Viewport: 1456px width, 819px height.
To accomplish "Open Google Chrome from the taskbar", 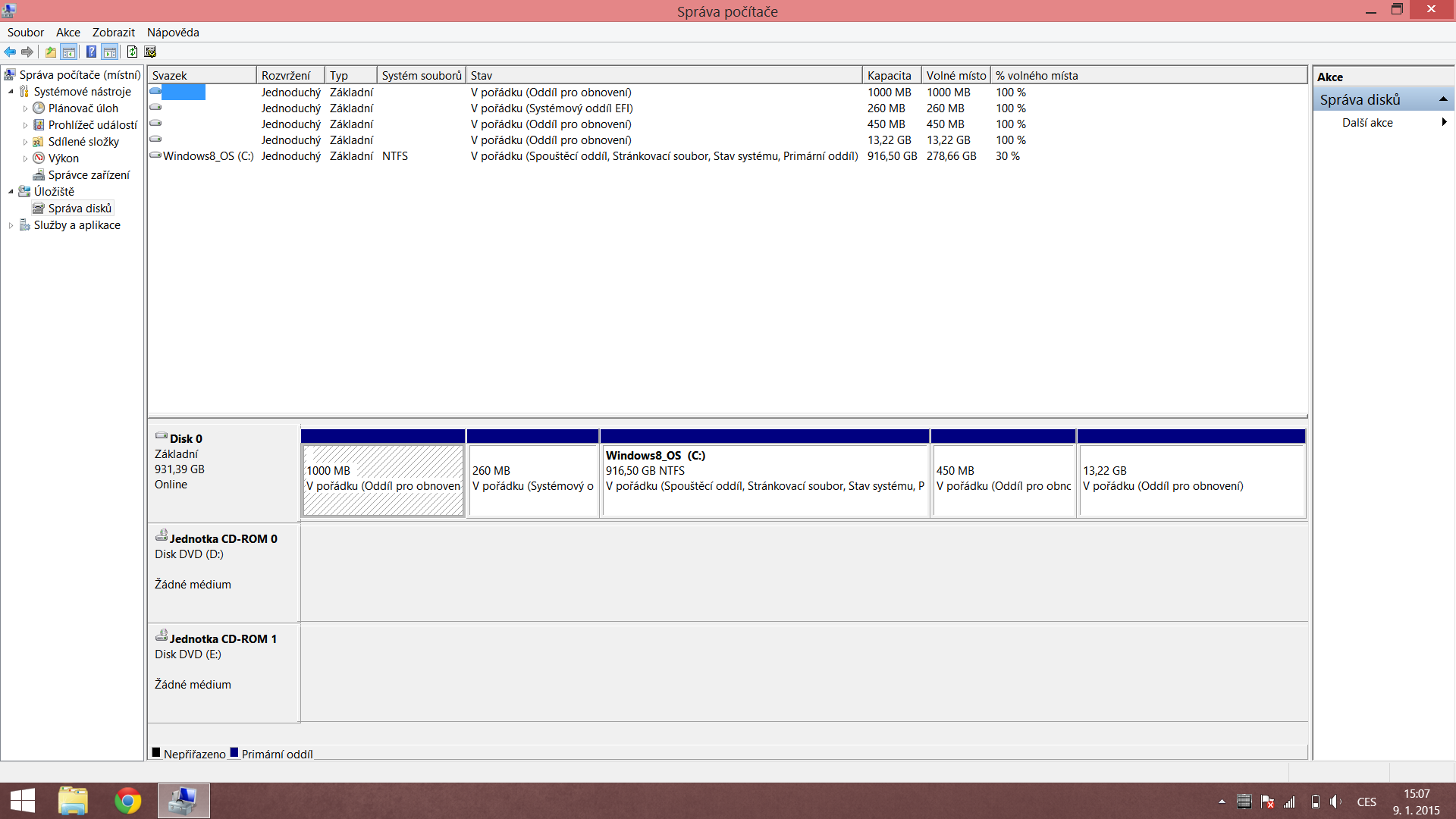I will [127, 801].
